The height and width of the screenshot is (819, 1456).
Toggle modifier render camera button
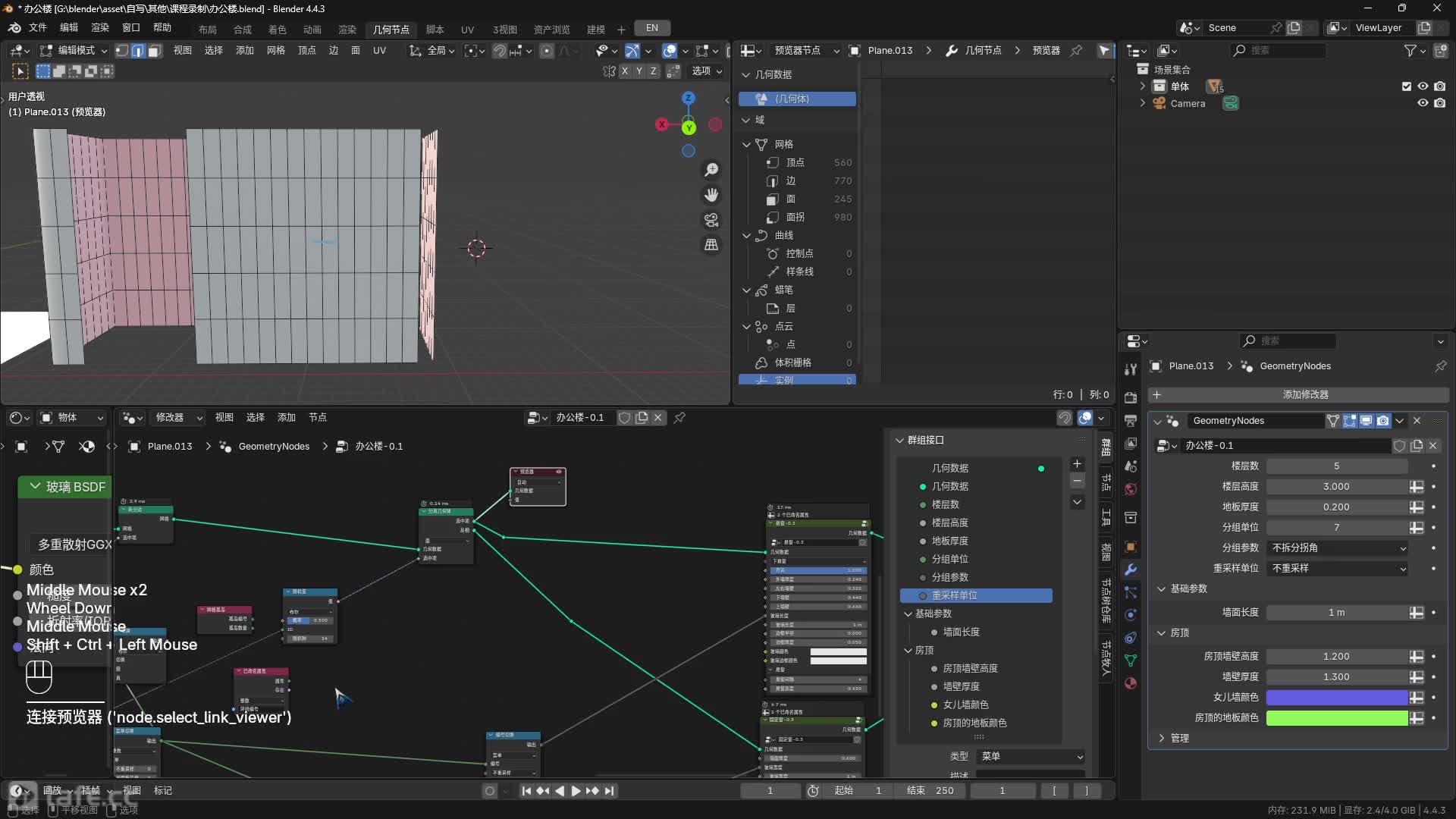click(x=1383, y=421)
